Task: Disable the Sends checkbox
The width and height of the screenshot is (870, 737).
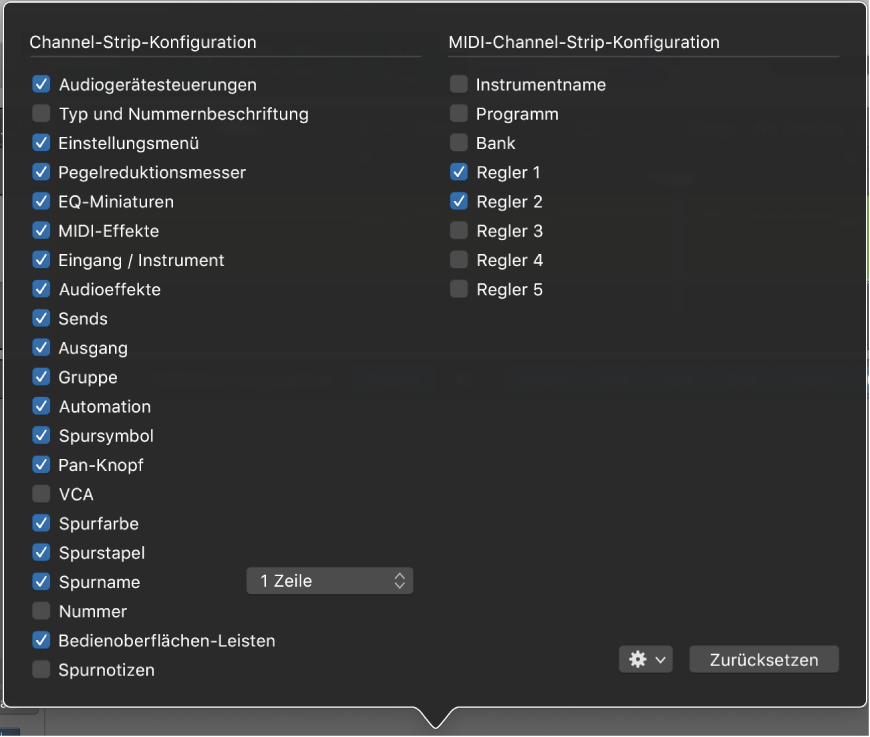Action: 41,319
